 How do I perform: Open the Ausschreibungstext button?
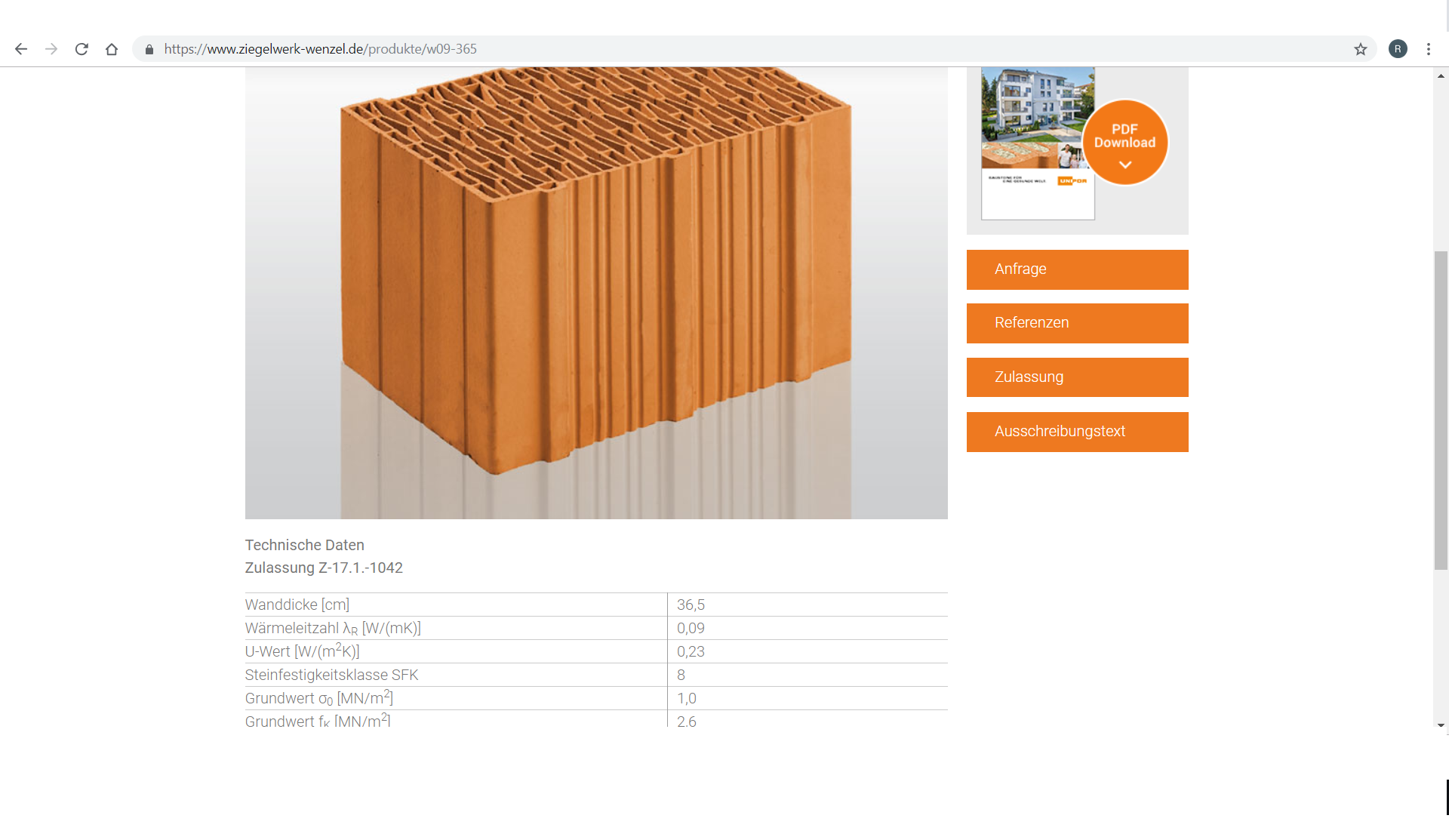coord(1077,432)
